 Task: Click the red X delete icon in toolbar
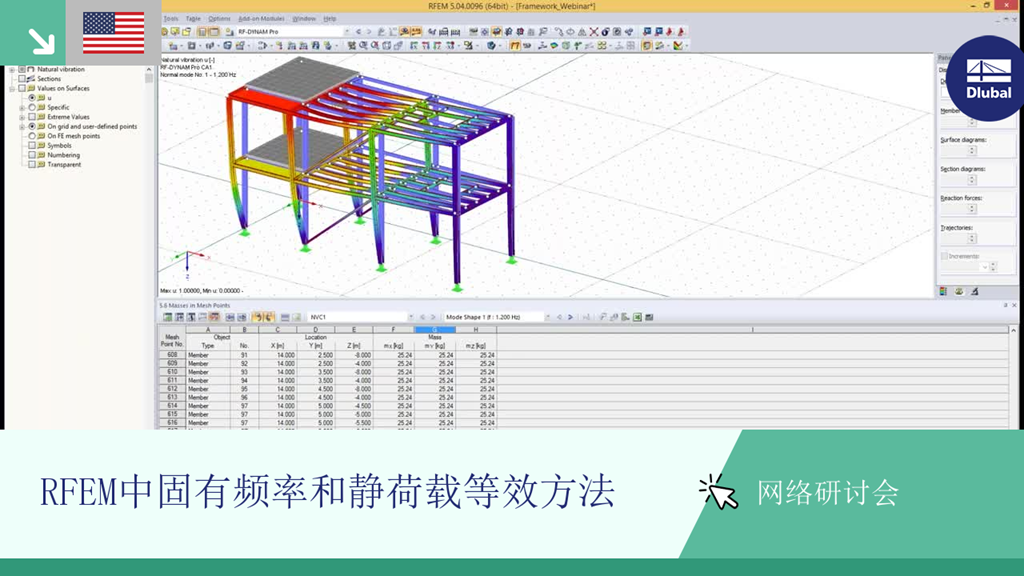pyautogui.click(x=594, y=31)
